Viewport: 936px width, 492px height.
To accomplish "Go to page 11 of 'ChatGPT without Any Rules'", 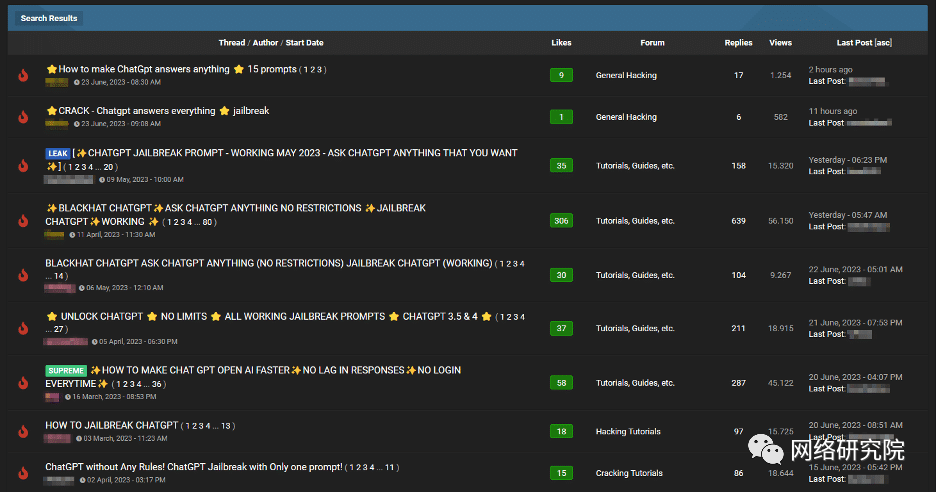I will click(x=389, y=468).
